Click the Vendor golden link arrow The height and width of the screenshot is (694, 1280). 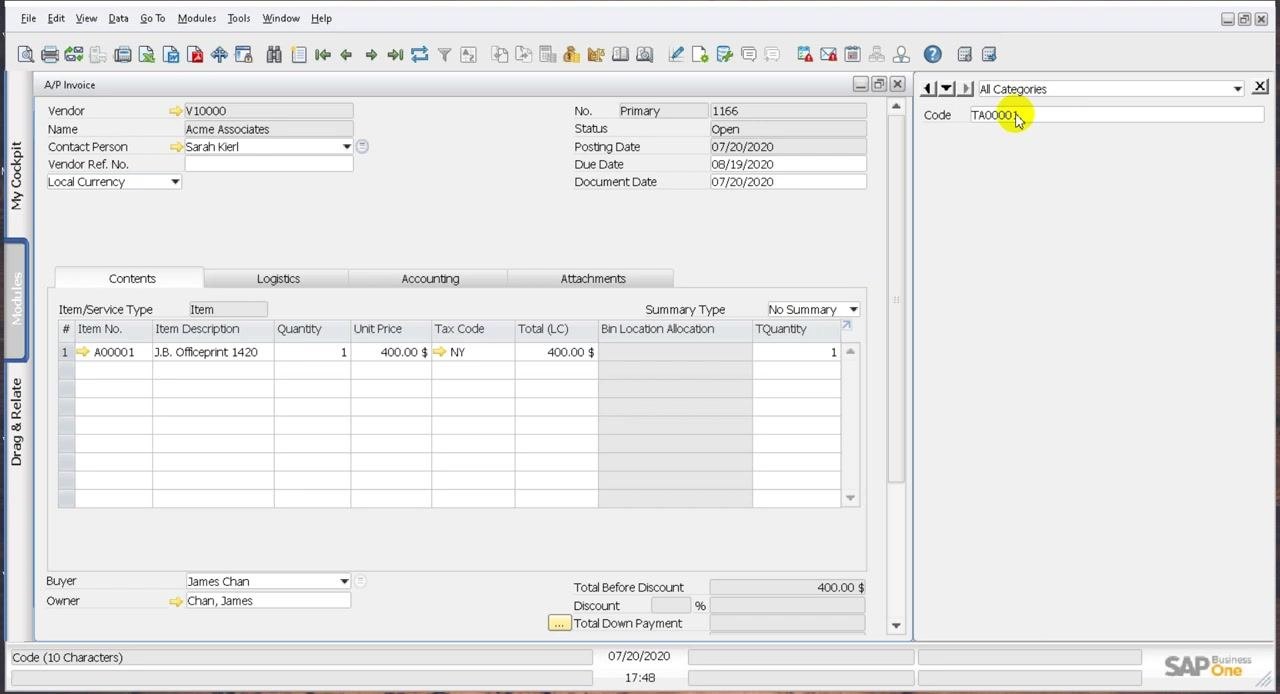click(176, 111)
